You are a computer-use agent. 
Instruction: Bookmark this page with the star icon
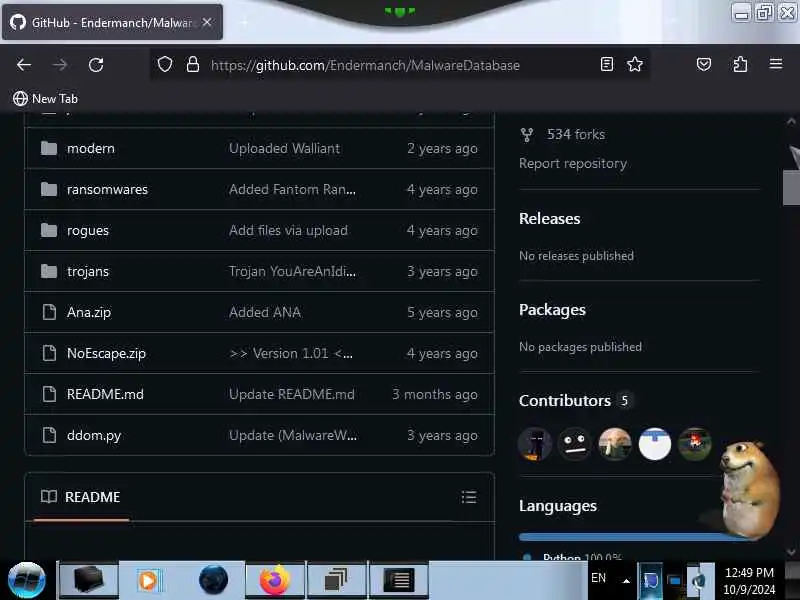(x=635, y=64)
